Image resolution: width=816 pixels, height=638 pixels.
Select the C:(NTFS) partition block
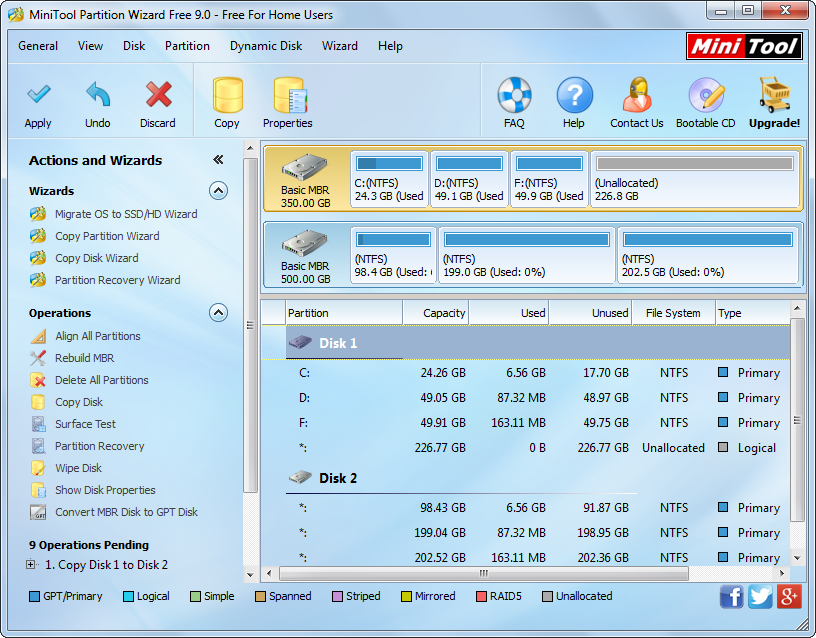click(389, 179)
